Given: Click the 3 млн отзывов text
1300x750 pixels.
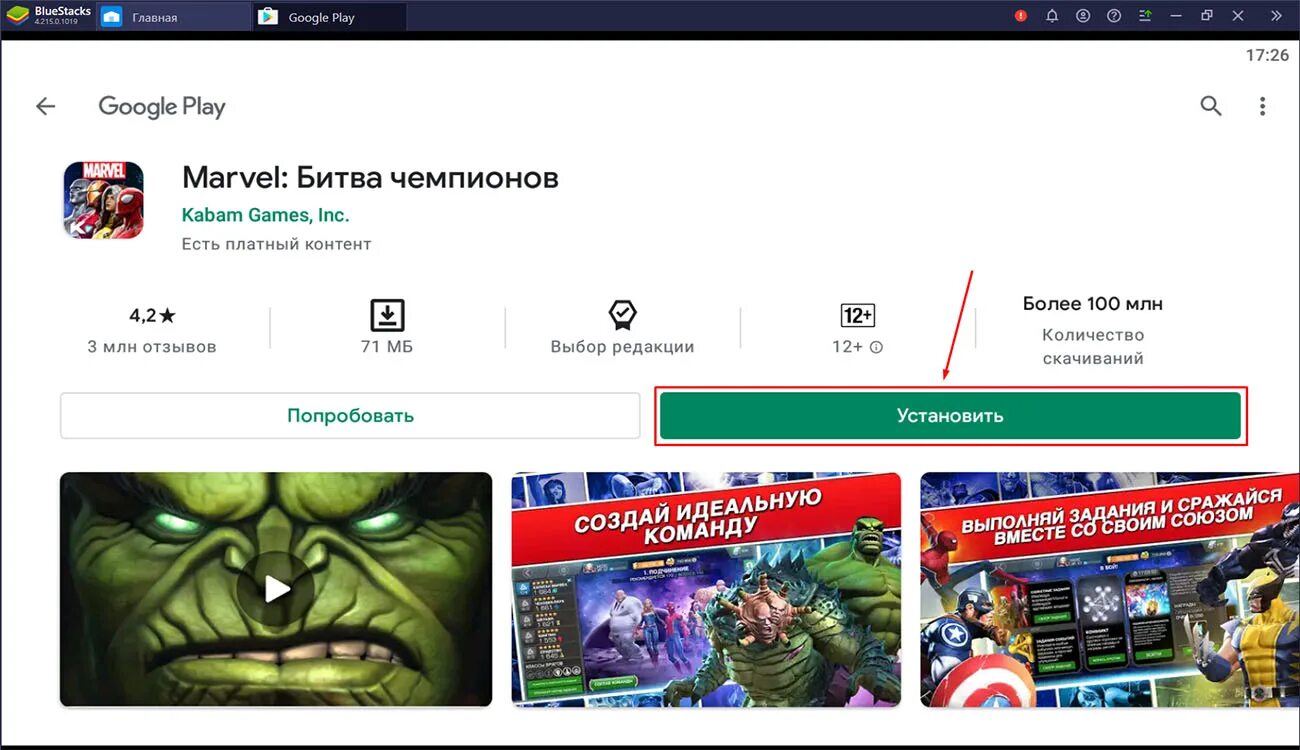Looking at the screenshot, I should tap(152, 347).
